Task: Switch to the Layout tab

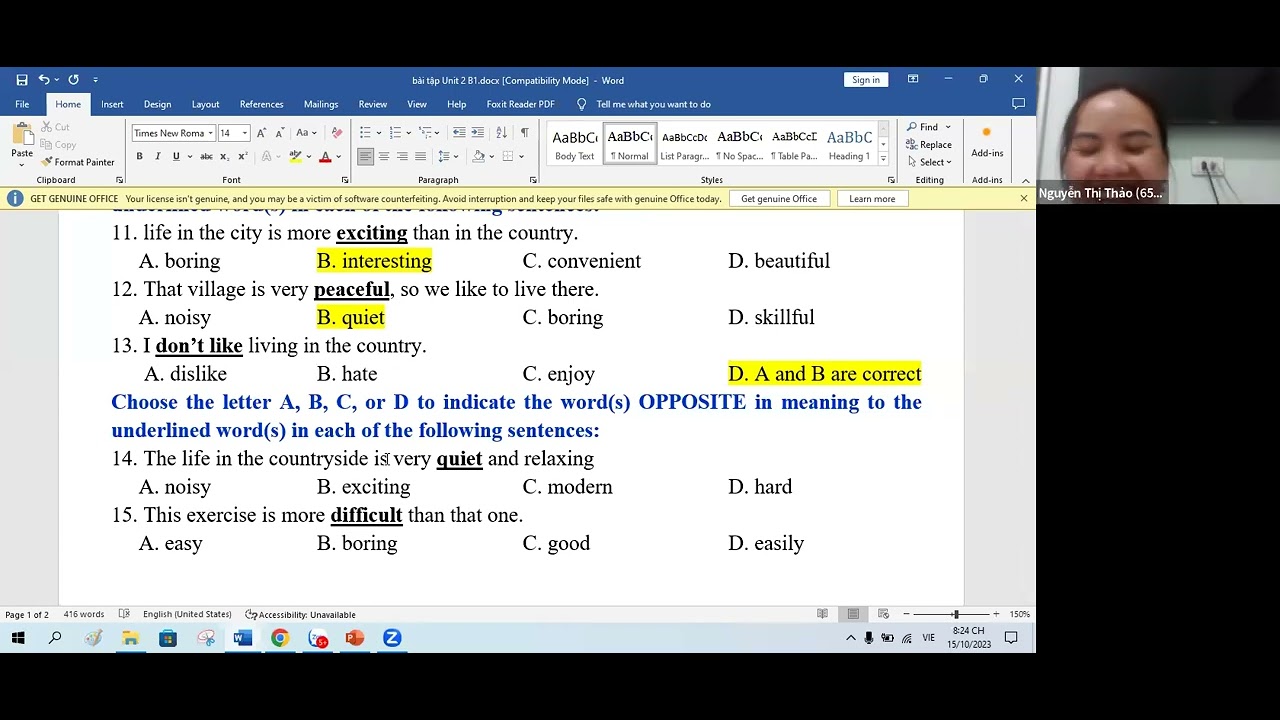Action: coord(205,104)
